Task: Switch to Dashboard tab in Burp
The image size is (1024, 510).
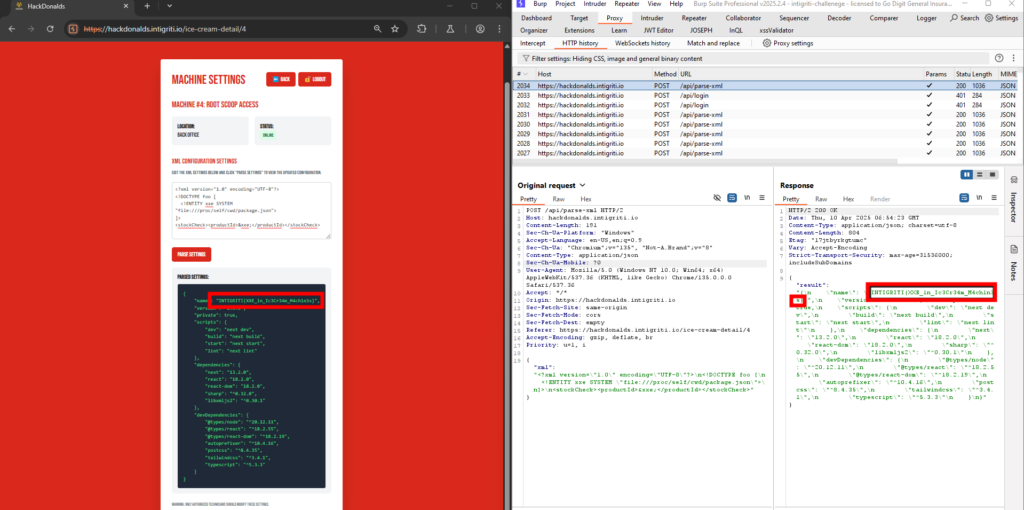Action: tap(536, 18)
